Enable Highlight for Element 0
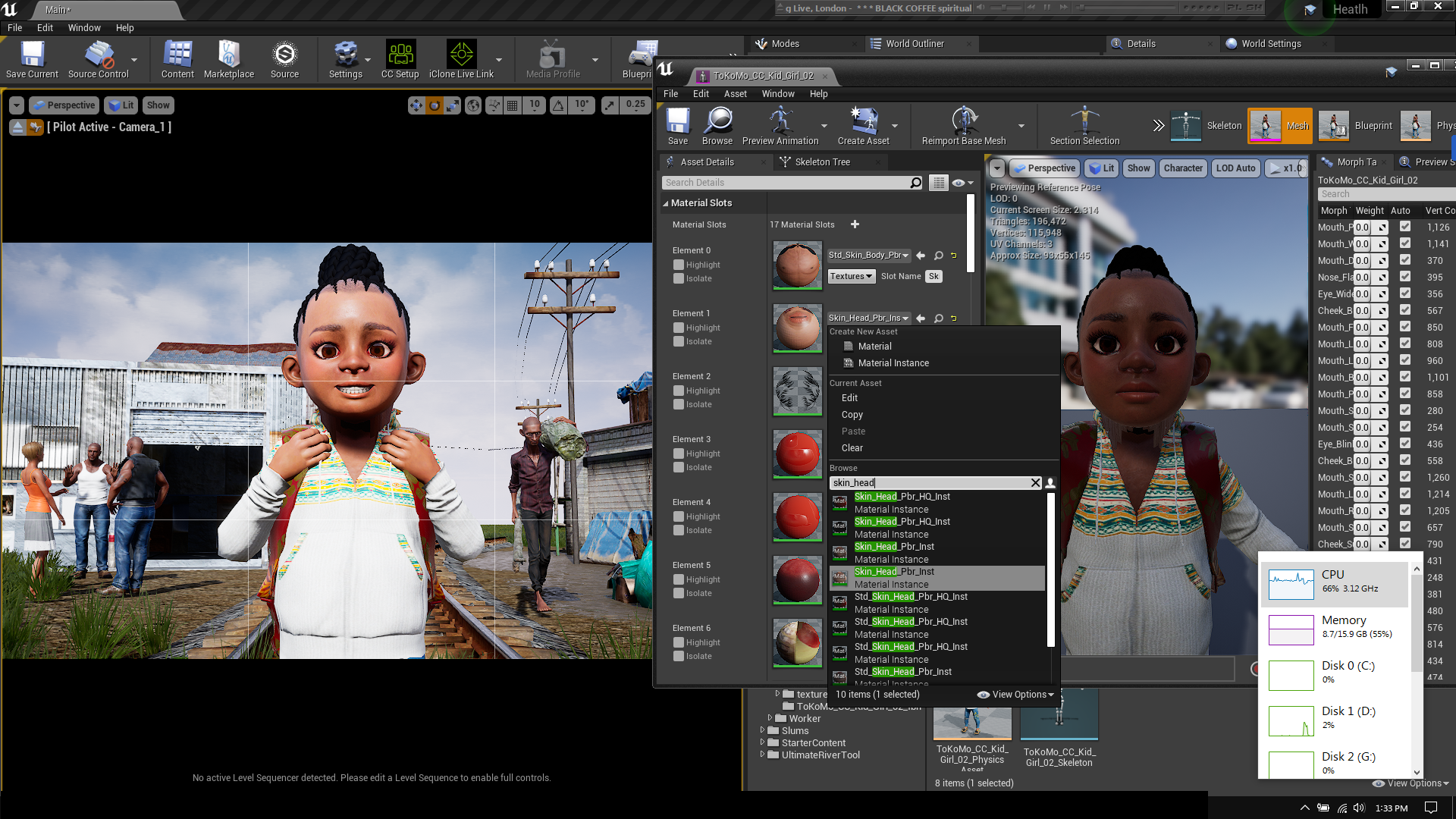Image resolution: width=1456 pixels, height=819 pixels. [x=679, y=265]
